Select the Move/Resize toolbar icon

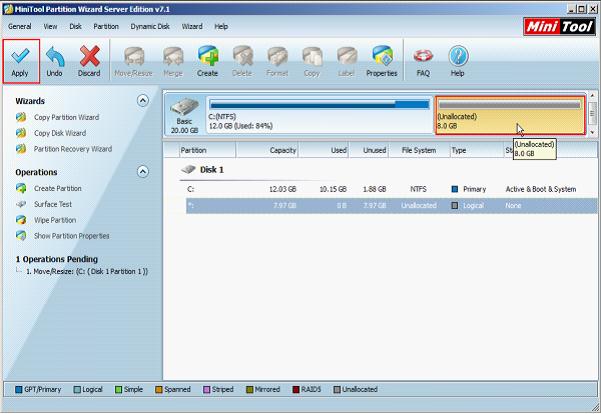click(134, 56)
